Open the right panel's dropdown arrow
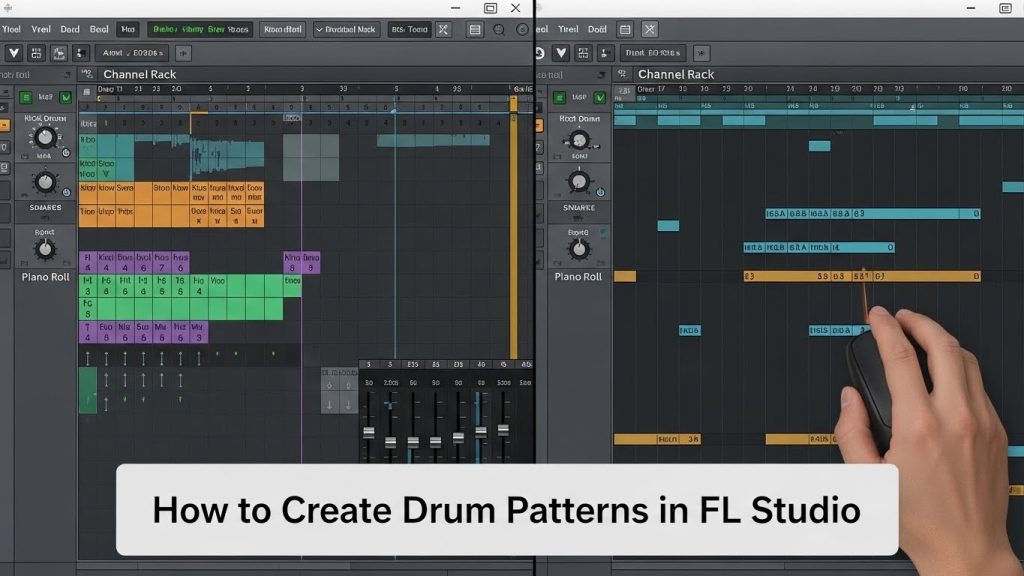This screenshot has height=576, width=1024. (560, 52)
